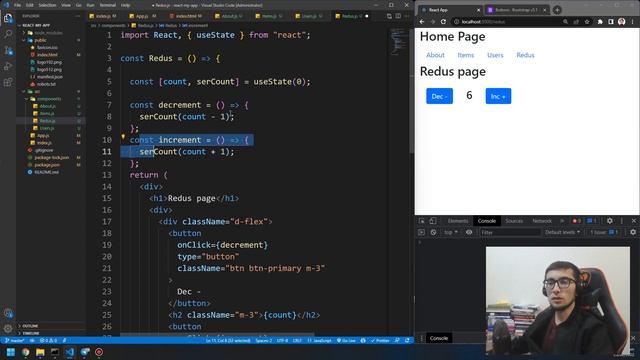Viewport: 640px width, 360px height.
Task: Collapse the components folder
Action: click(49, 99)
